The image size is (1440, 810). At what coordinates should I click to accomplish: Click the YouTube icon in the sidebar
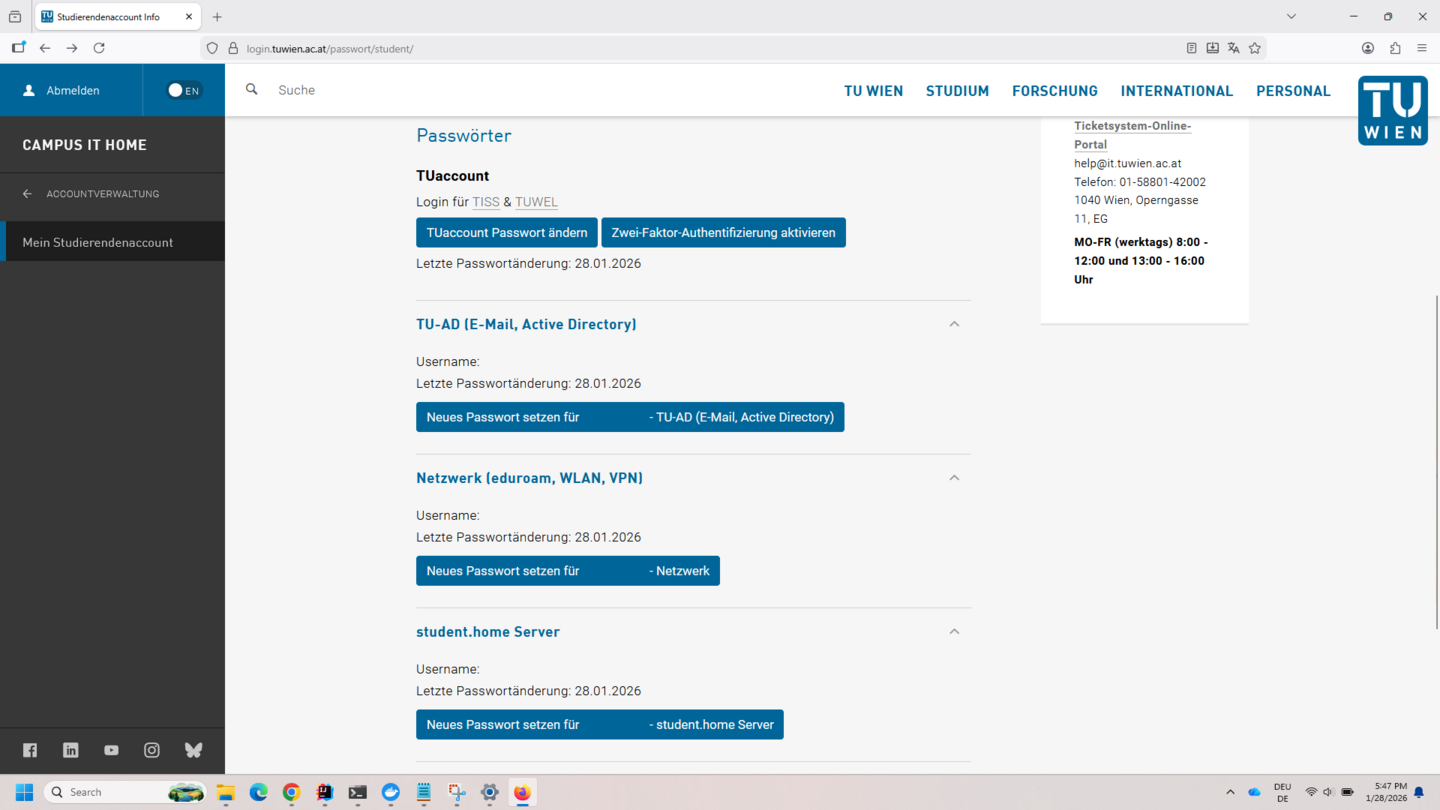click(x=111, y=750)
